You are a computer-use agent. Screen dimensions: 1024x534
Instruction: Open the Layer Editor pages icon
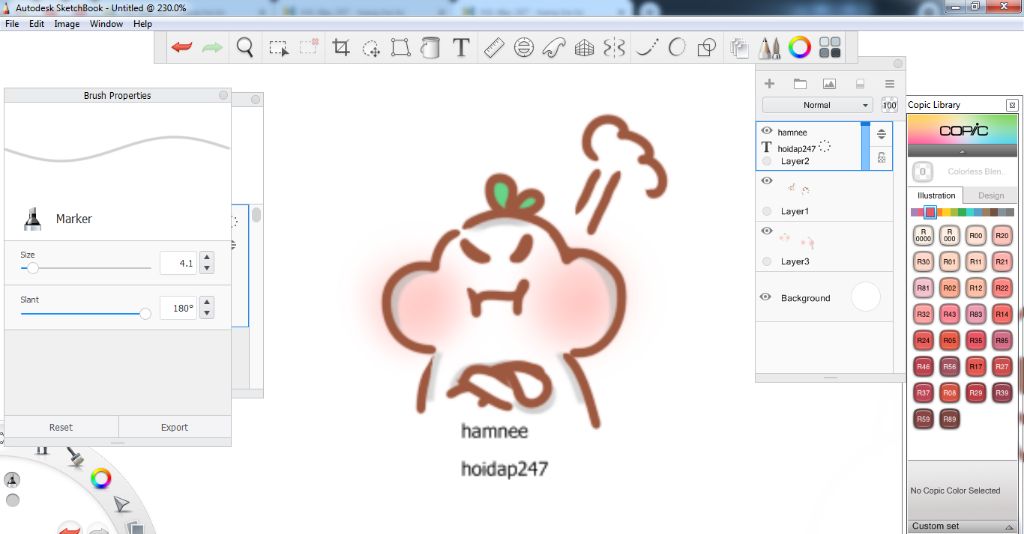pyautogui.click(x=739, y=48)
